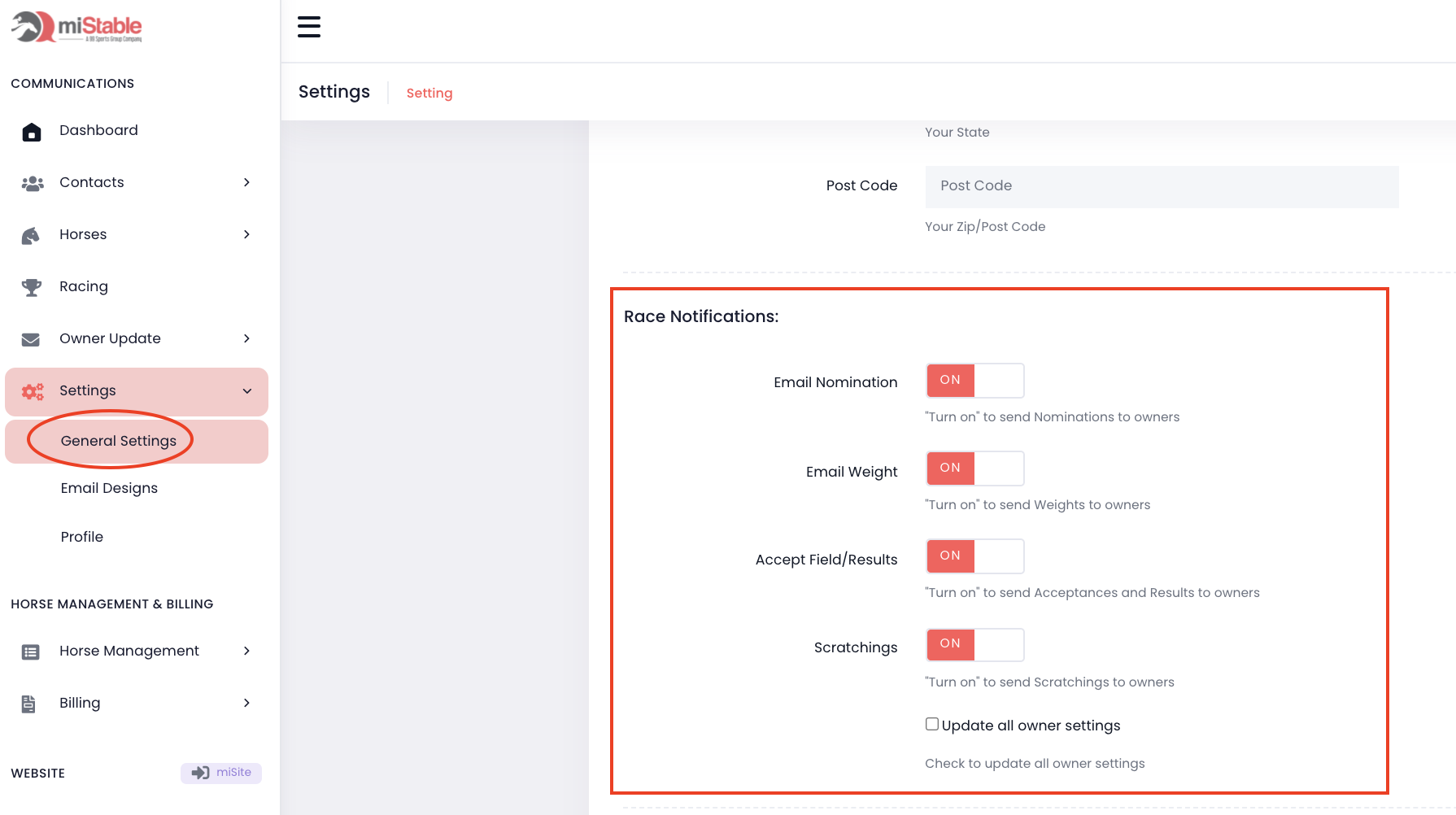Click the Contacts people icon
This screenshot has height=815, width=1456.
(32, 184)
